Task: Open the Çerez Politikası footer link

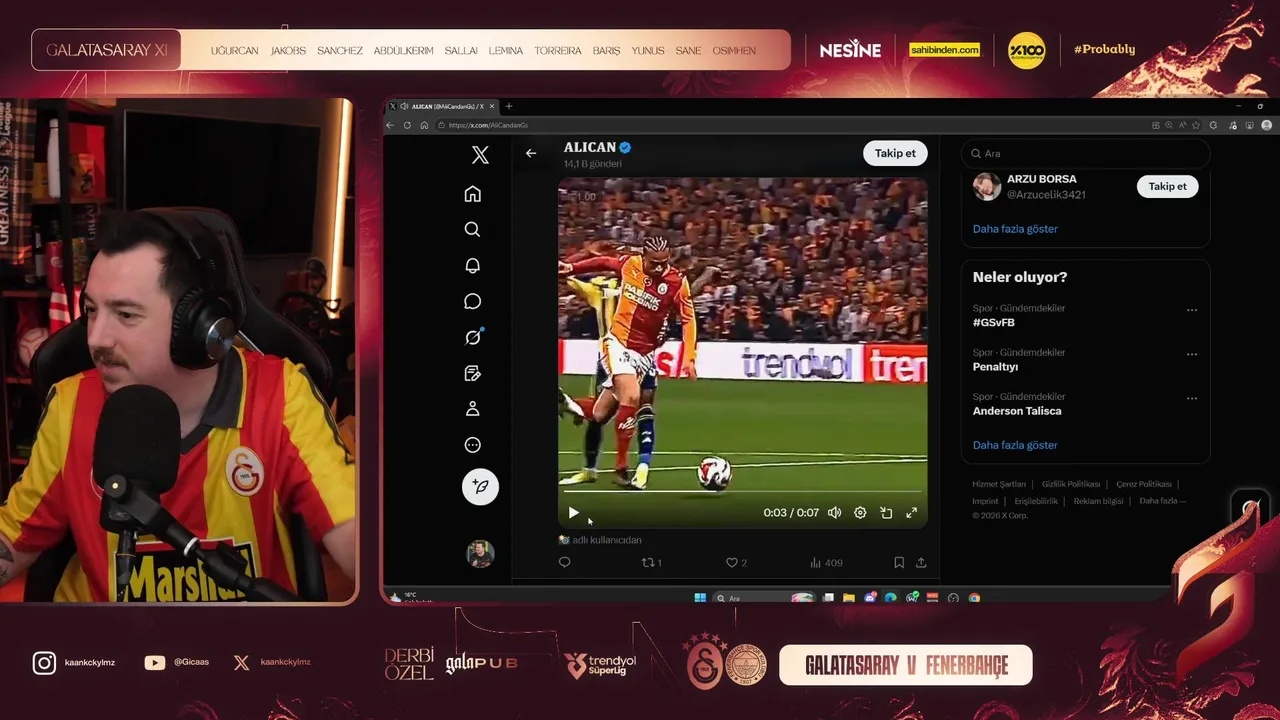Action: coord(1144,484)
